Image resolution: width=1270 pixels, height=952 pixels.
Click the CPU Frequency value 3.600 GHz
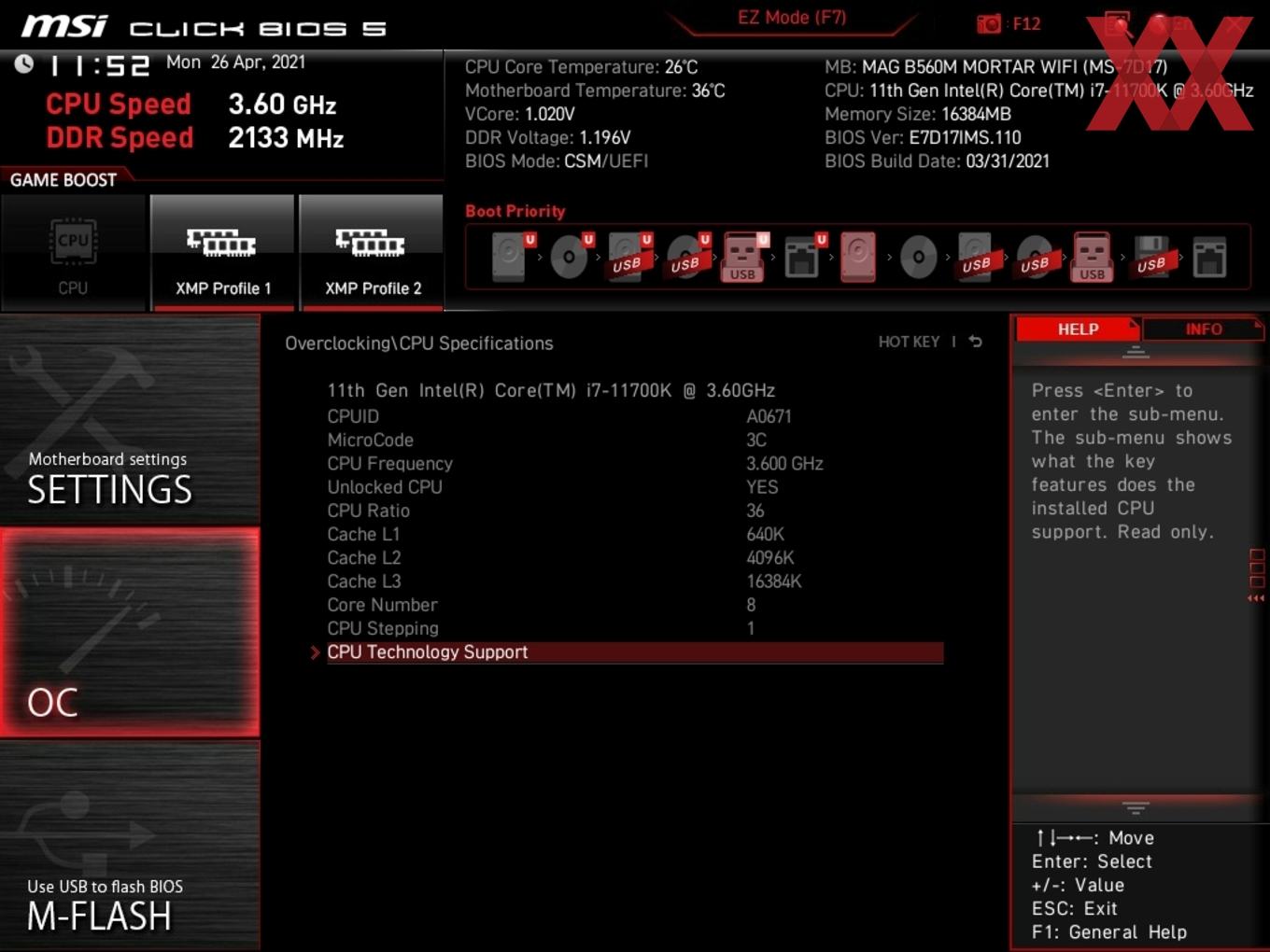tap(784, 464)
